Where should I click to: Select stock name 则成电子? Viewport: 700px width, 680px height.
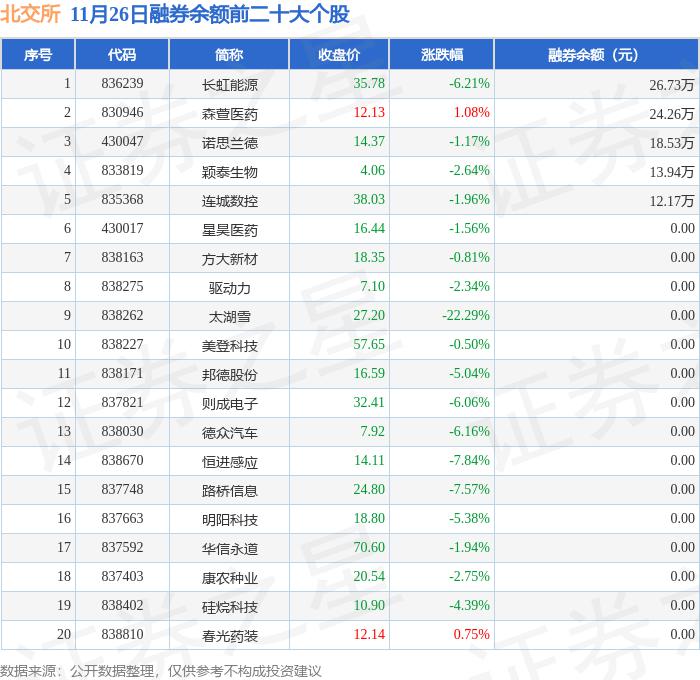[229, 404]
